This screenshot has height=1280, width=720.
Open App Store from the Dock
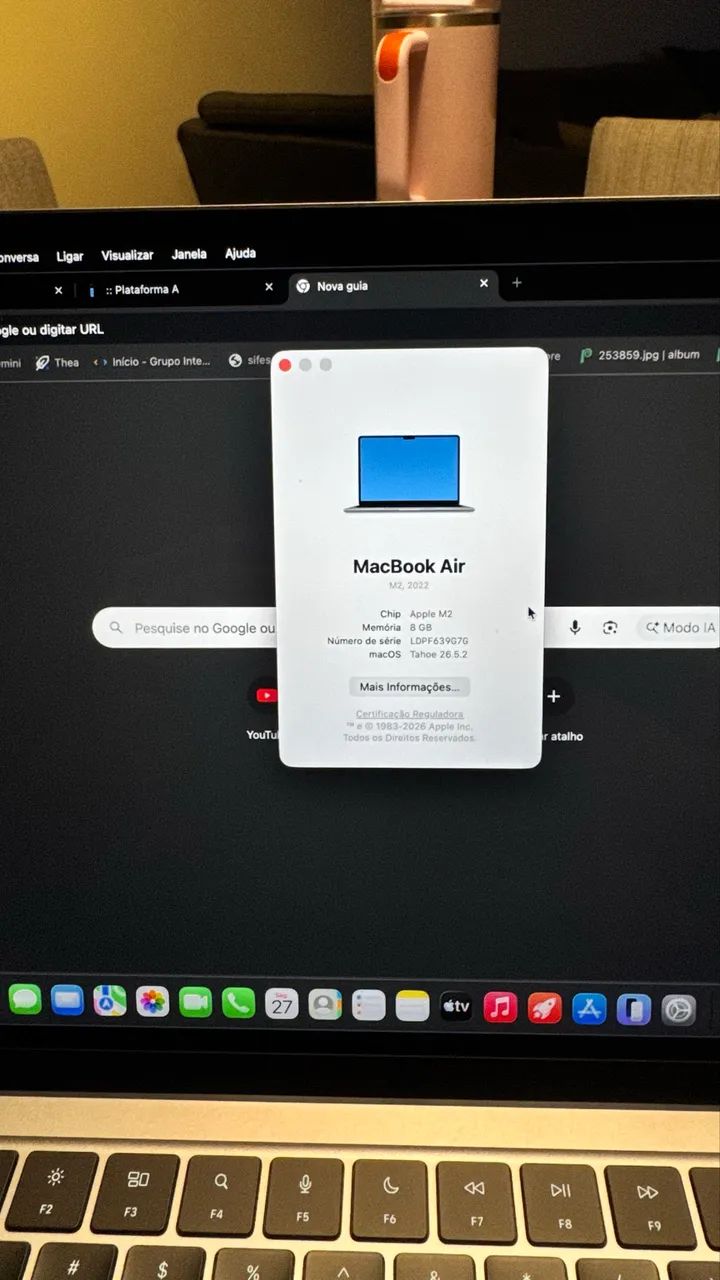(x=589, y=1009)
